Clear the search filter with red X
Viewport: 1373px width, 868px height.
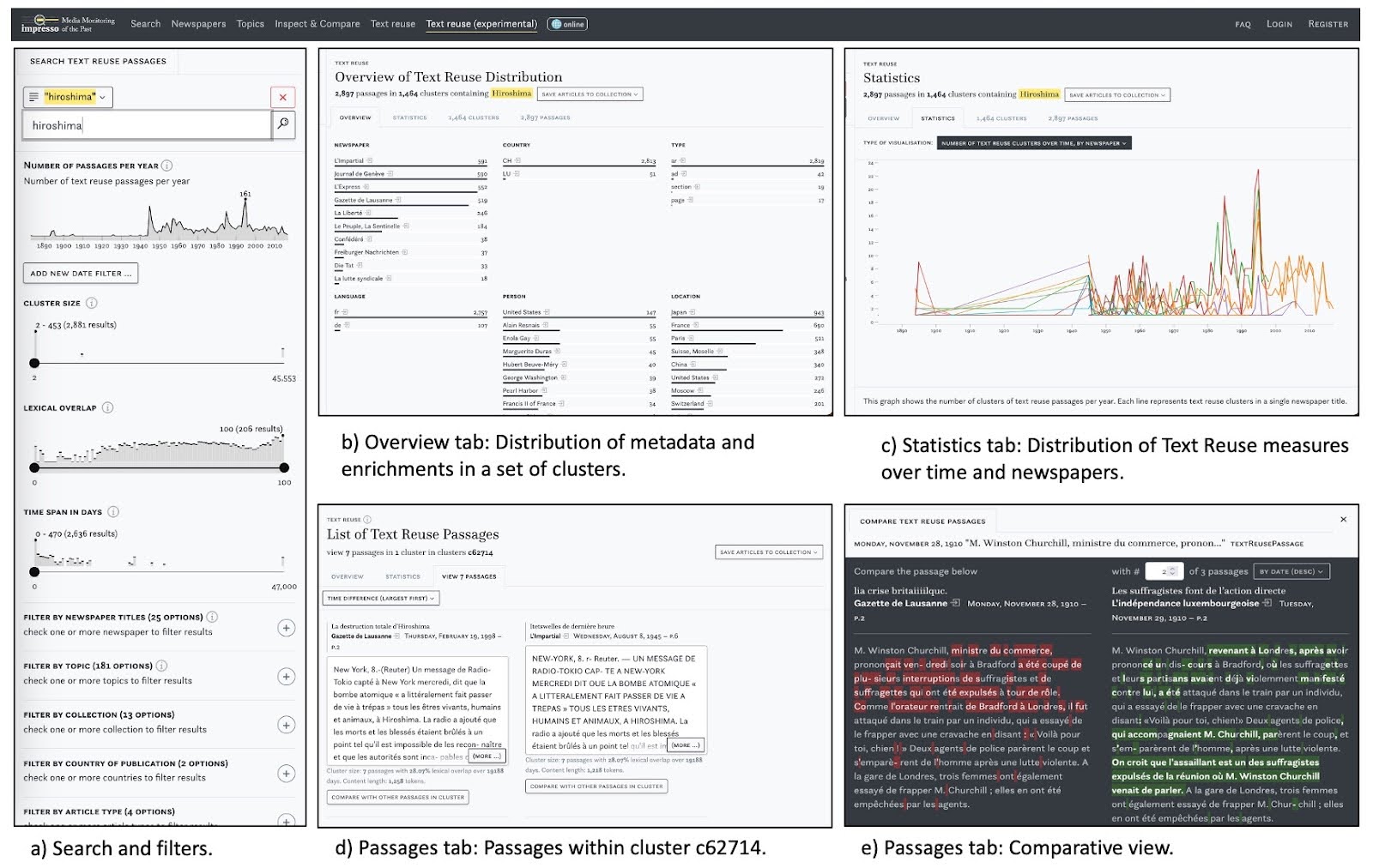[x=282, y=97]
